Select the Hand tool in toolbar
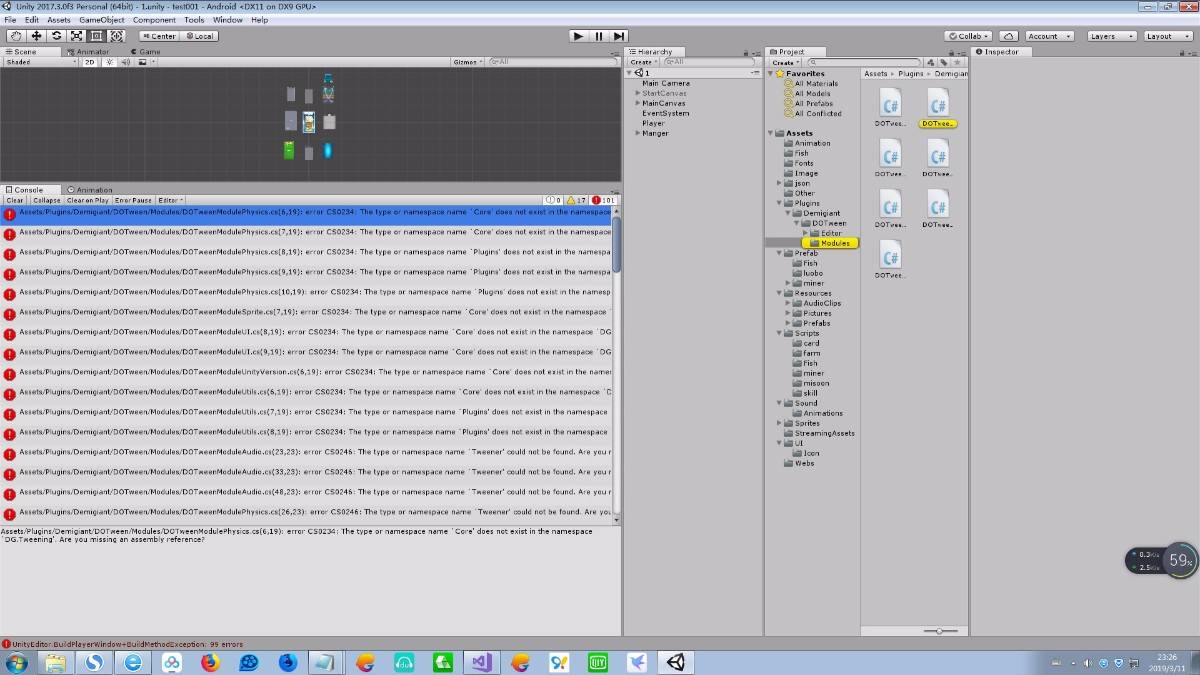 (x=16, y=36)
